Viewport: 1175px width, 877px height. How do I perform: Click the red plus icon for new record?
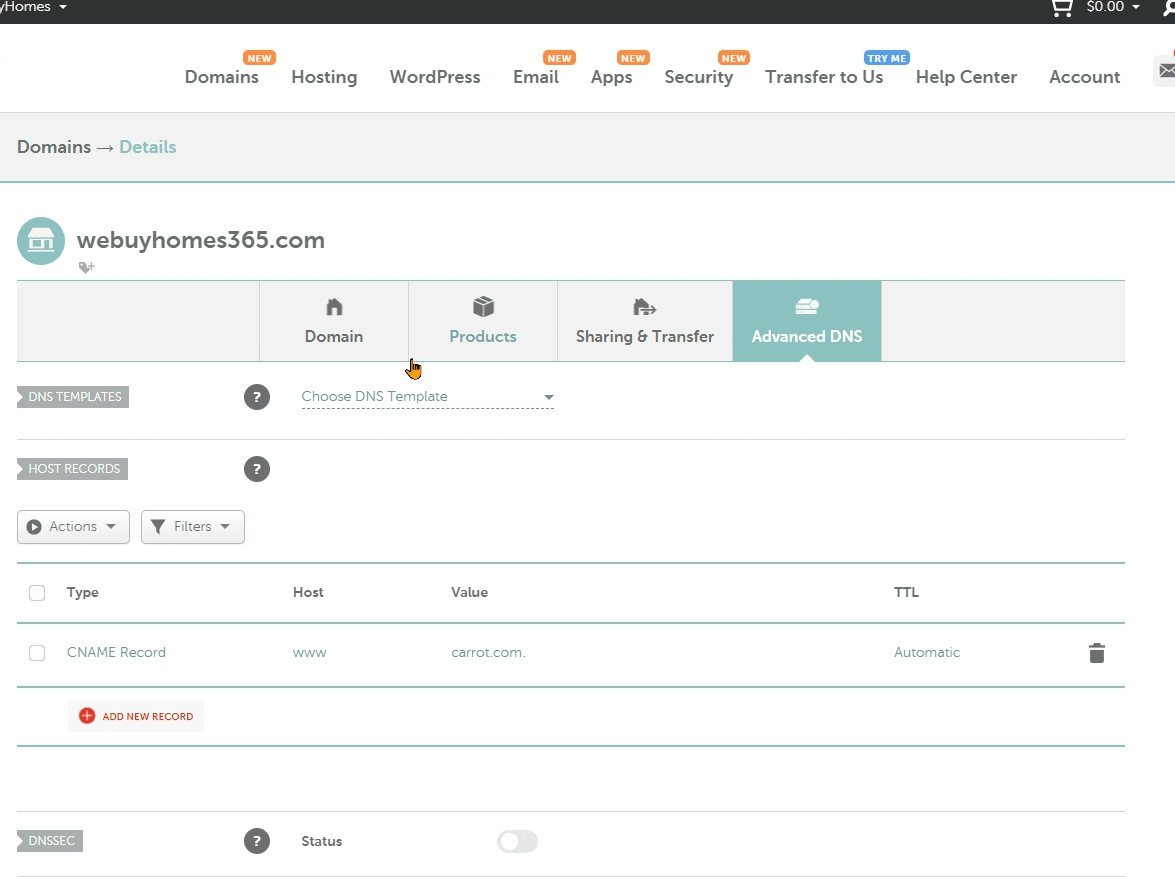click(87, 716)
